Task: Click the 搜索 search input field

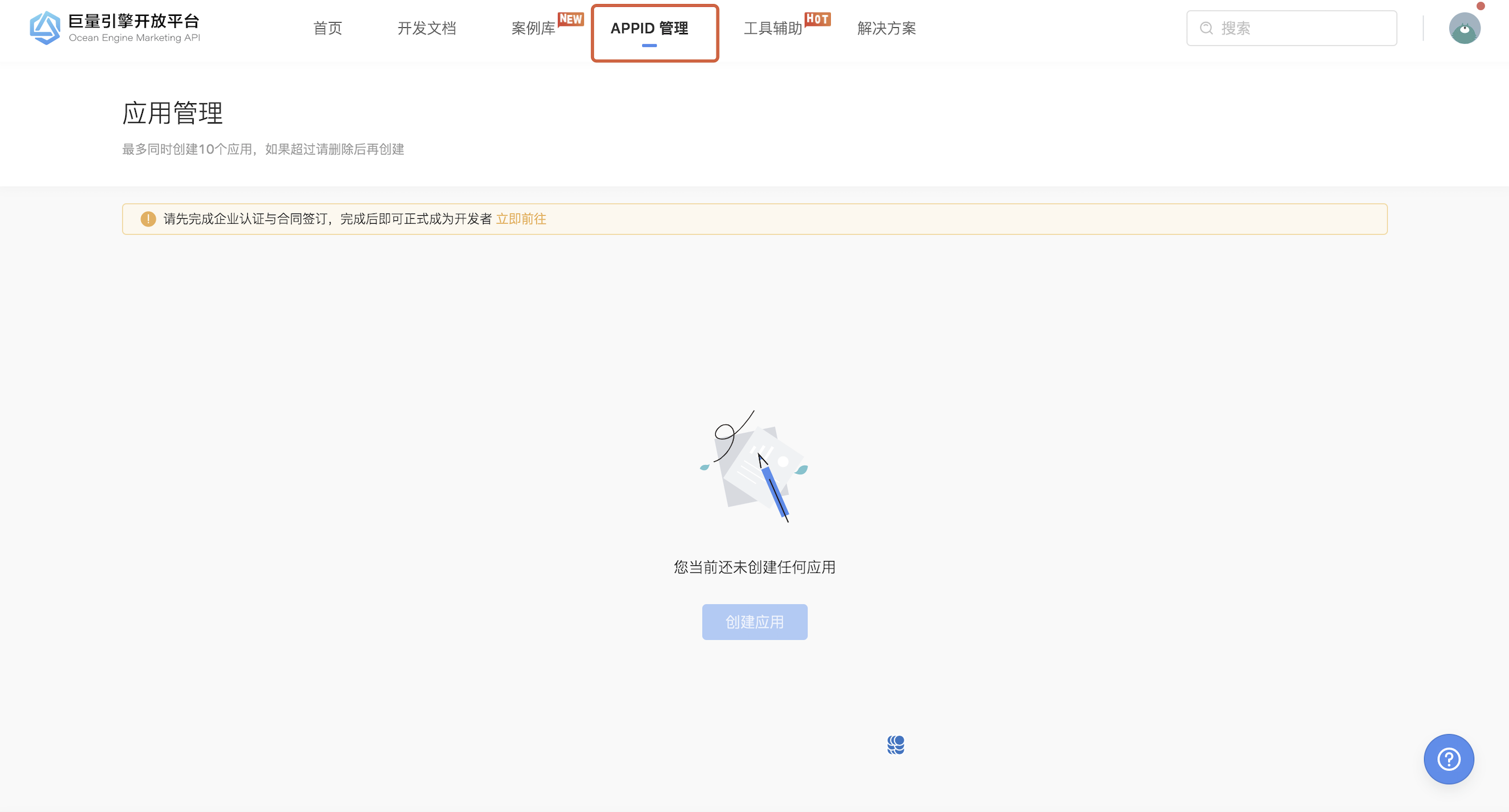Action: click(1291, 28)
